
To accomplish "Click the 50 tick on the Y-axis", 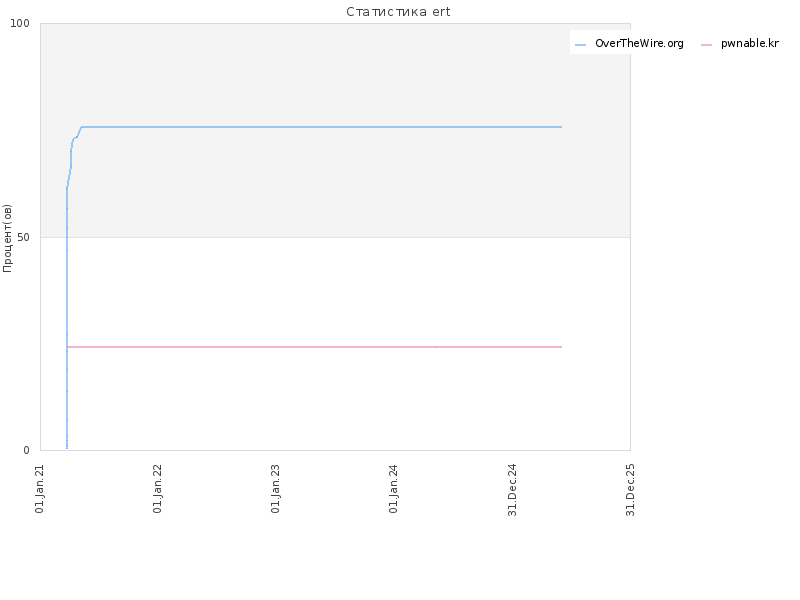I will pyautogui.click(x=23, y=237).
